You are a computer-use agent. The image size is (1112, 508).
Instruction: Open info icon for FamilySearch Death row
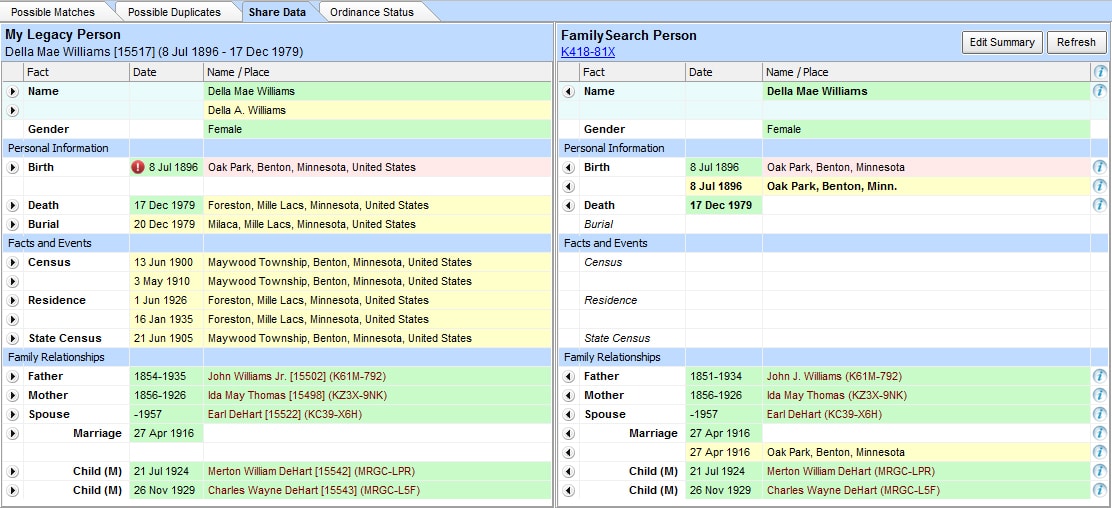(x=1099, y=205)
